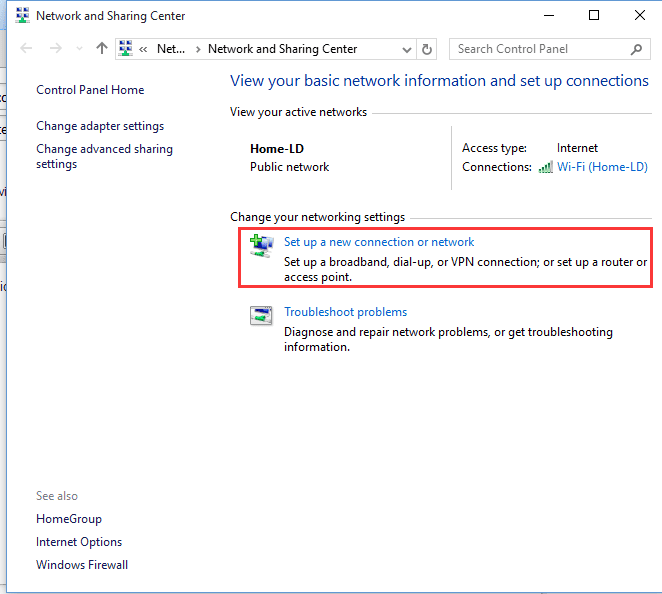Screen dimensions: 662x594
Task: Click the Forward navigation arrow
Action: pos(56,49)
